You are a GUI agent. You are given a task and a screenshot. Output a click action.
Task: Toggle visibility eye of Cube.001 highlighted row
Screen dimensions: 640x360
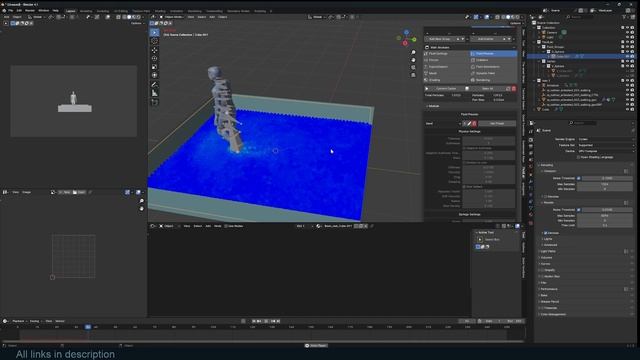(627, 56)
